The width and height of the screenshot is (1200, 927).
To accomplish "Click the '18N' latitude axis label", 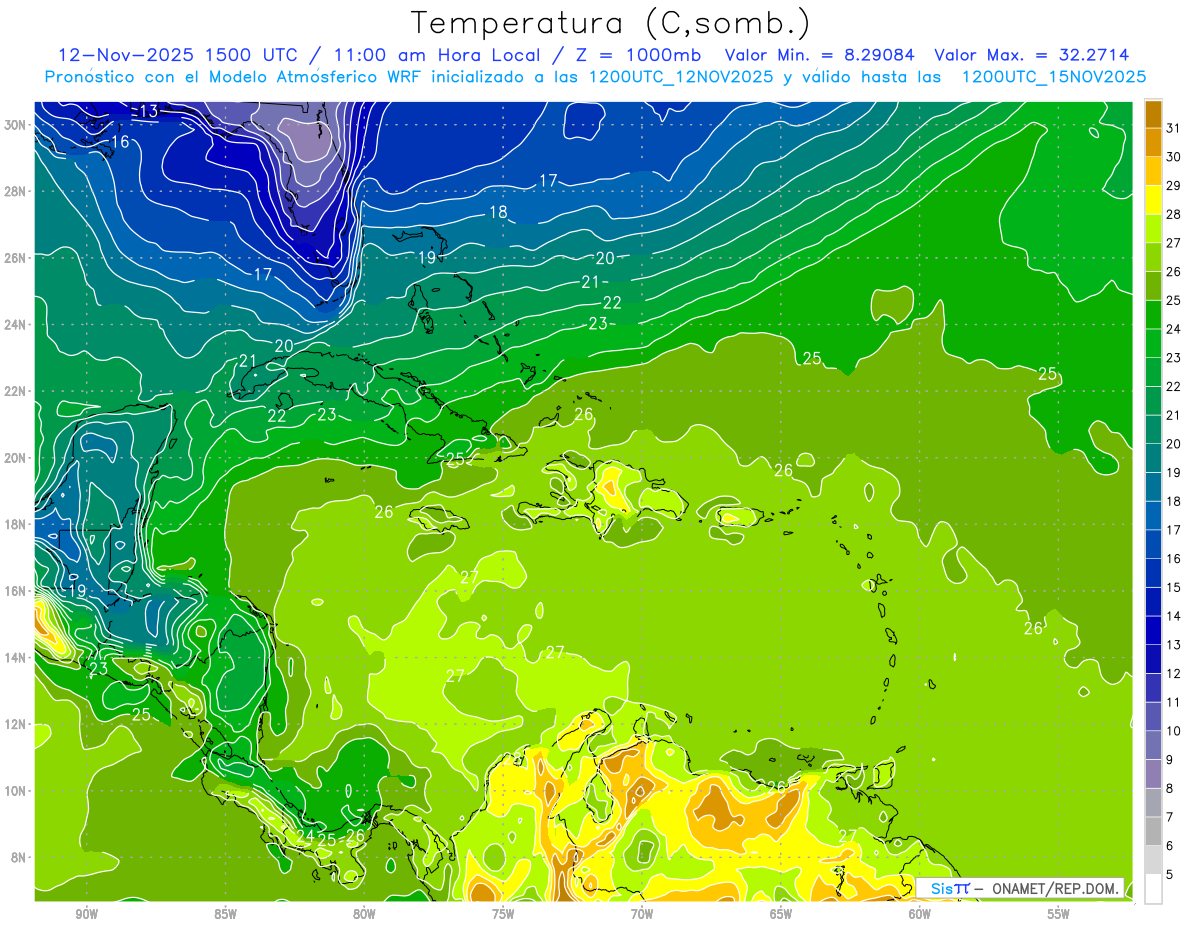I will click(x=16, y=524).
